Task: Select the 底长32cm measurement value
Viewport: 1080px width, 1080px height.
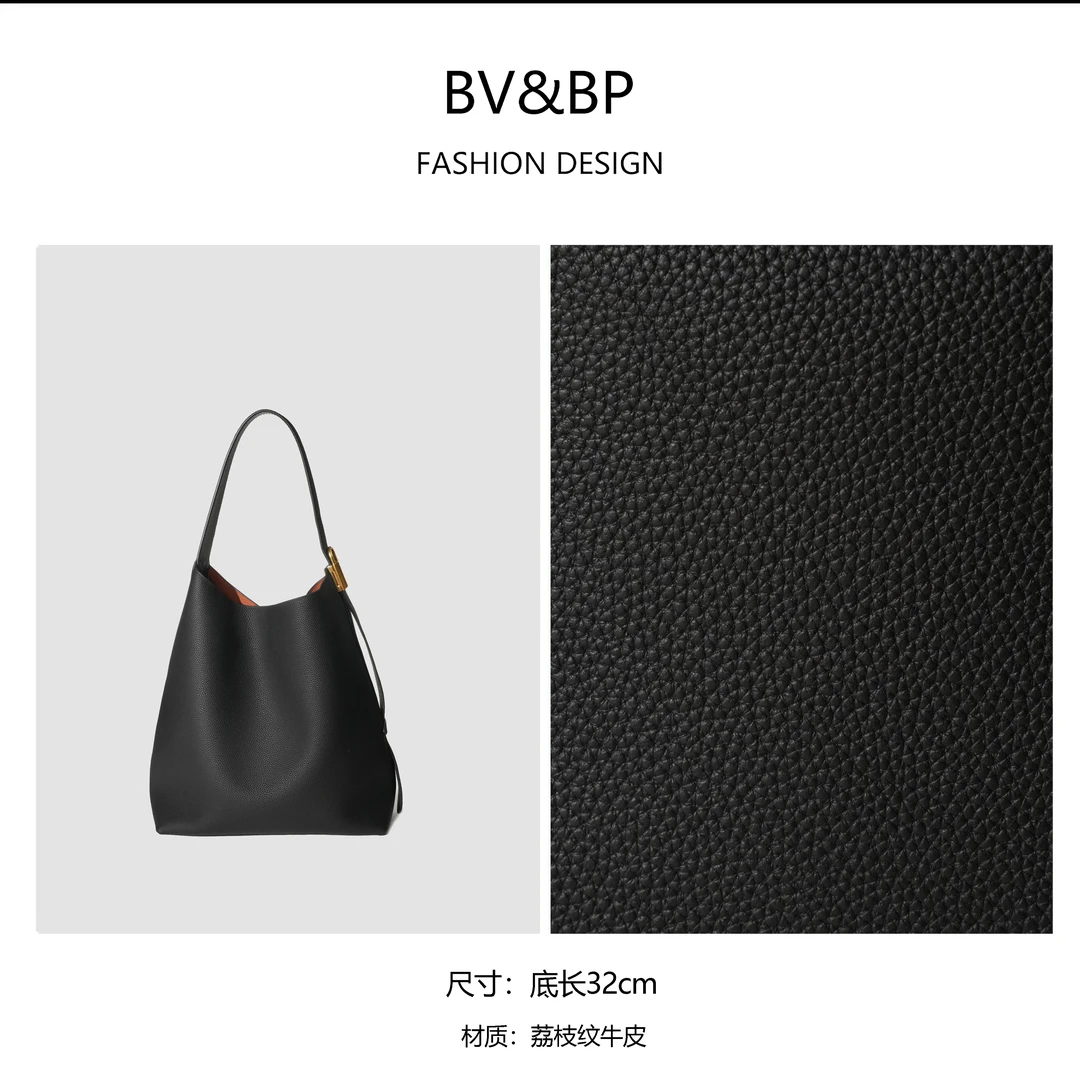Action: [x=593, y=984]
